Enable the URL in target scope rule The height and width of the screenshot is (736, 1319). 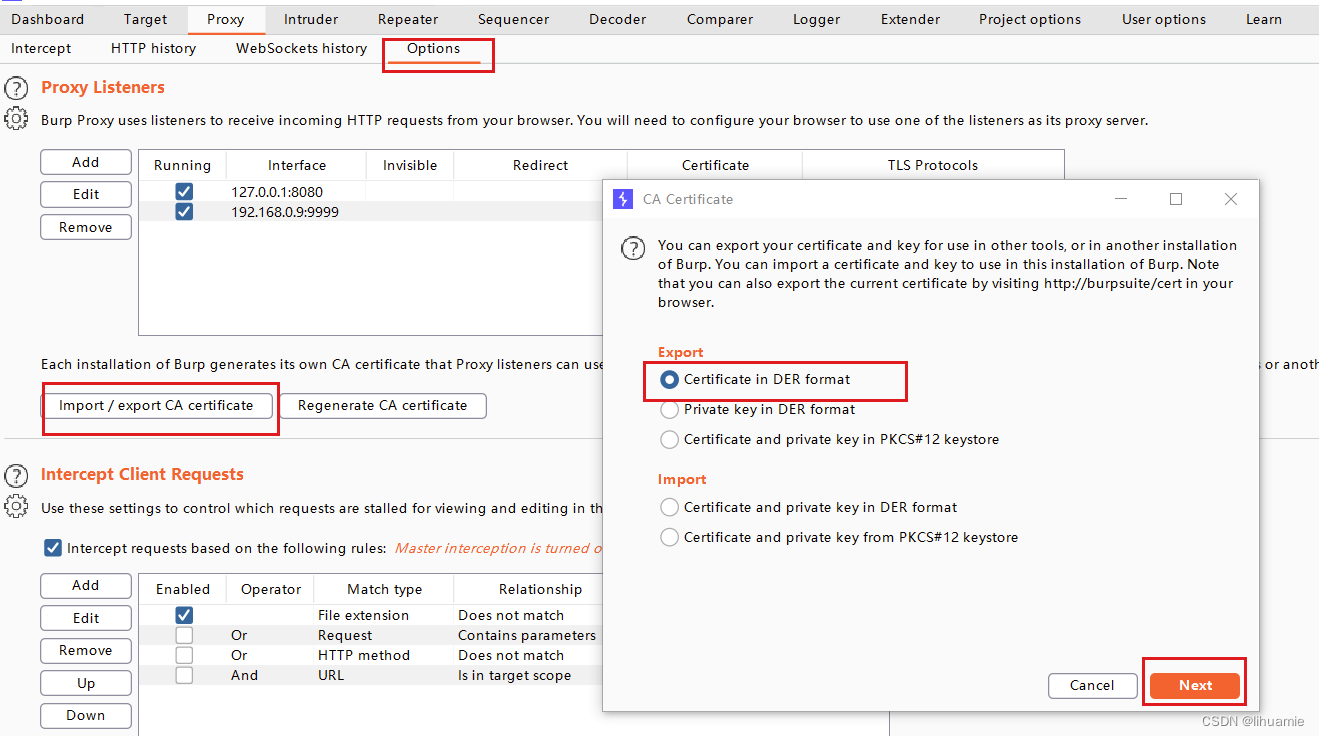coord(184,675)
